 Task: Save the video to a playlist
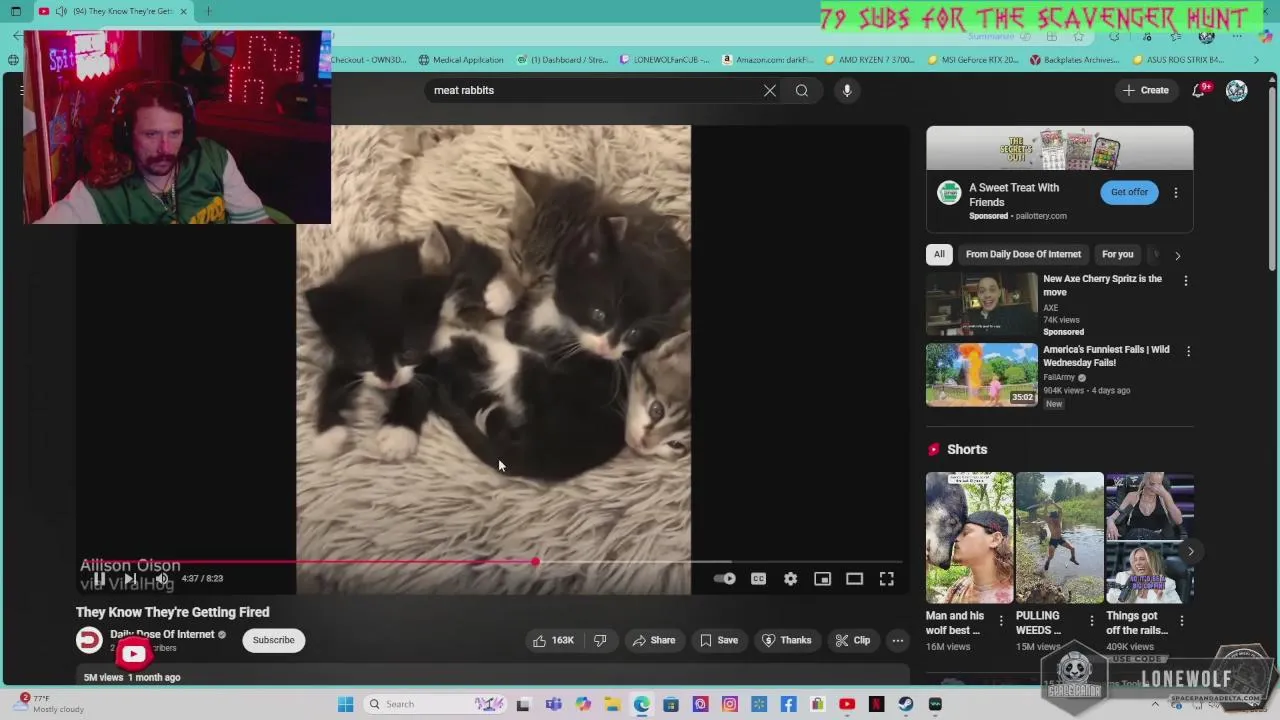point(719,640)
